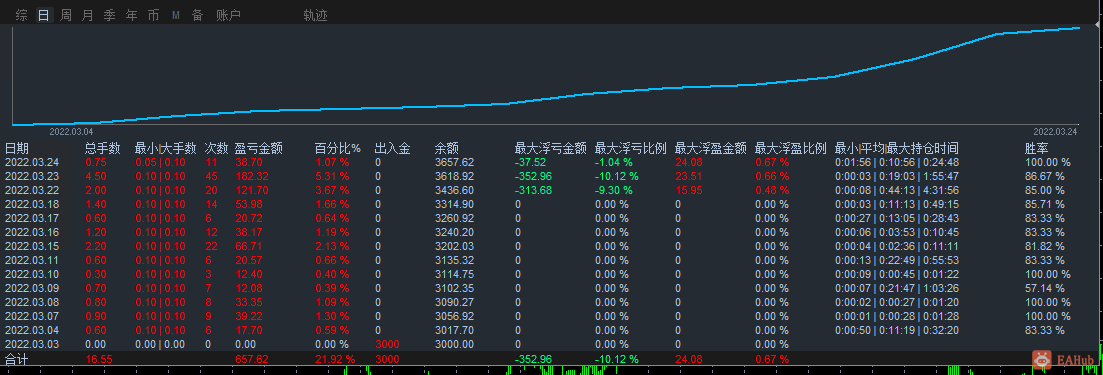Image resolution: width=1103 pixels, height=375 pixels.
Task: Select the 2022.03.24 date row
Action: 32,162
